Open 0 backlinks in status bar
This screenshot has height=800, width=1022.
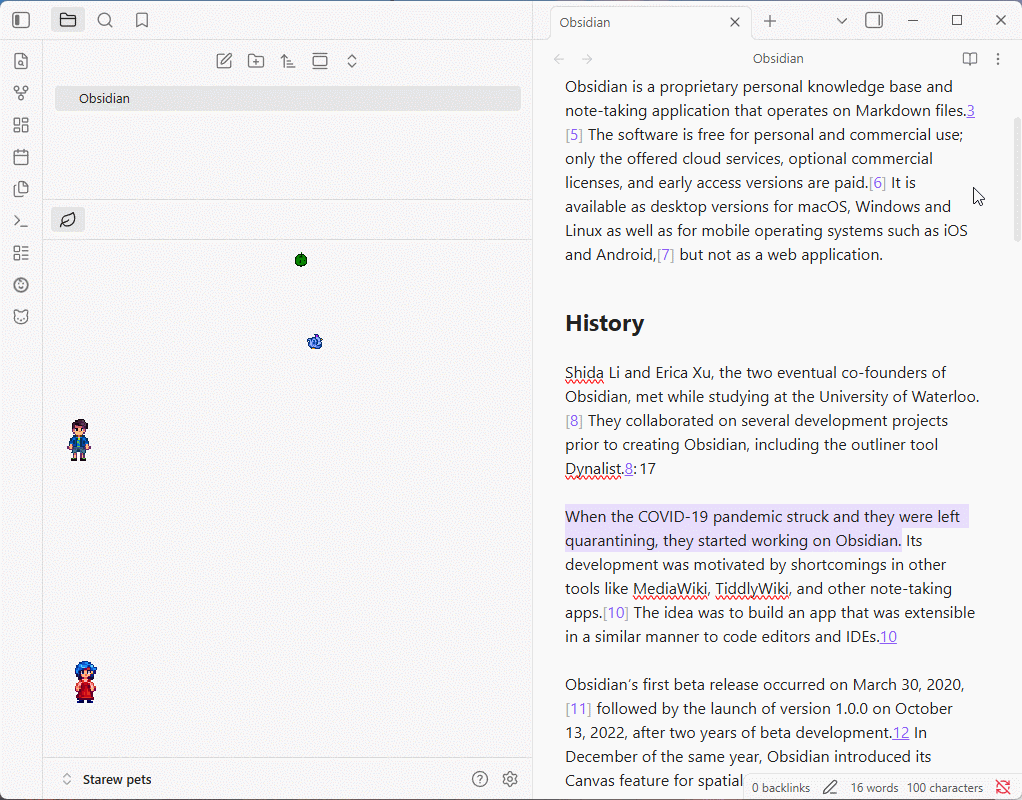click(x=781, y=788)
